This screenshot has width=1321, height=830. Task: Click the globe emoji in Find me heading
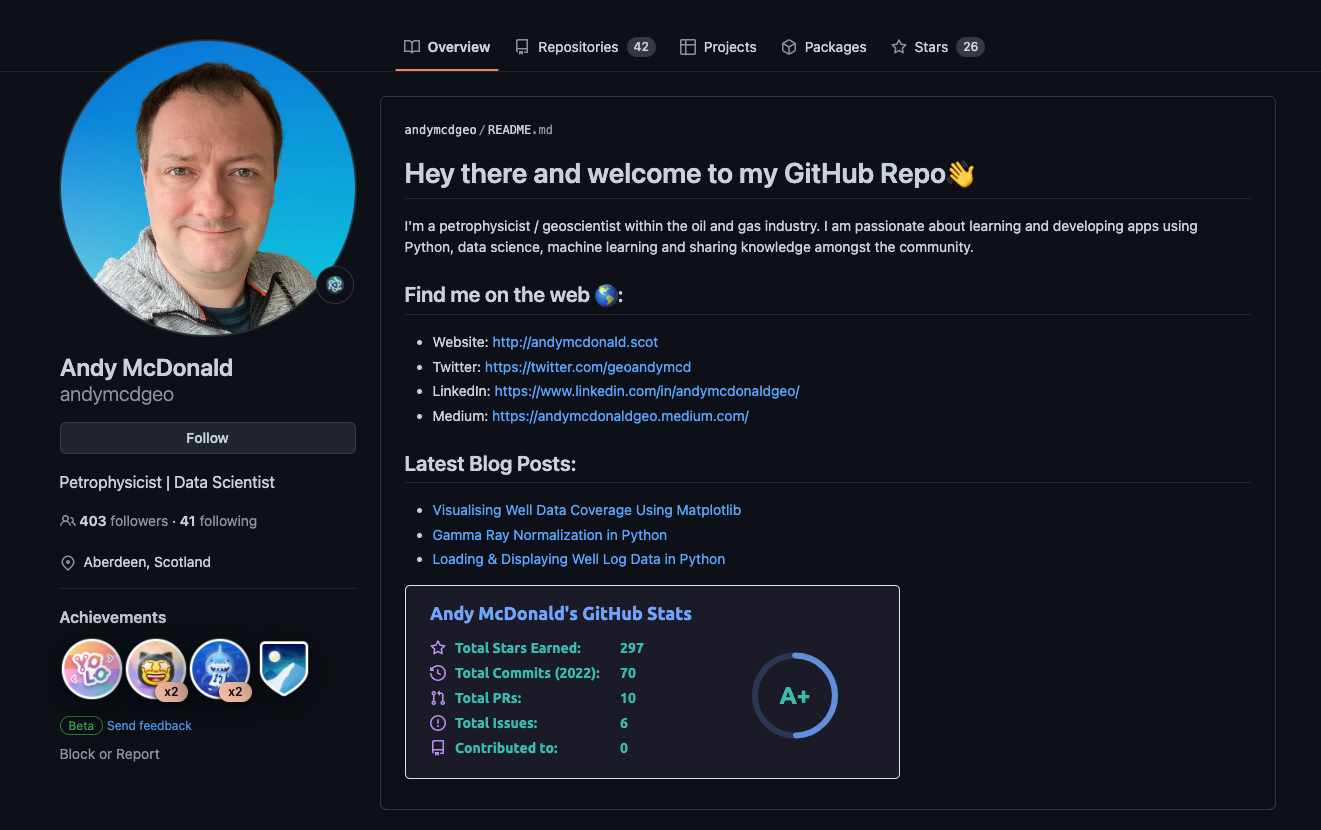coord(606,295)
